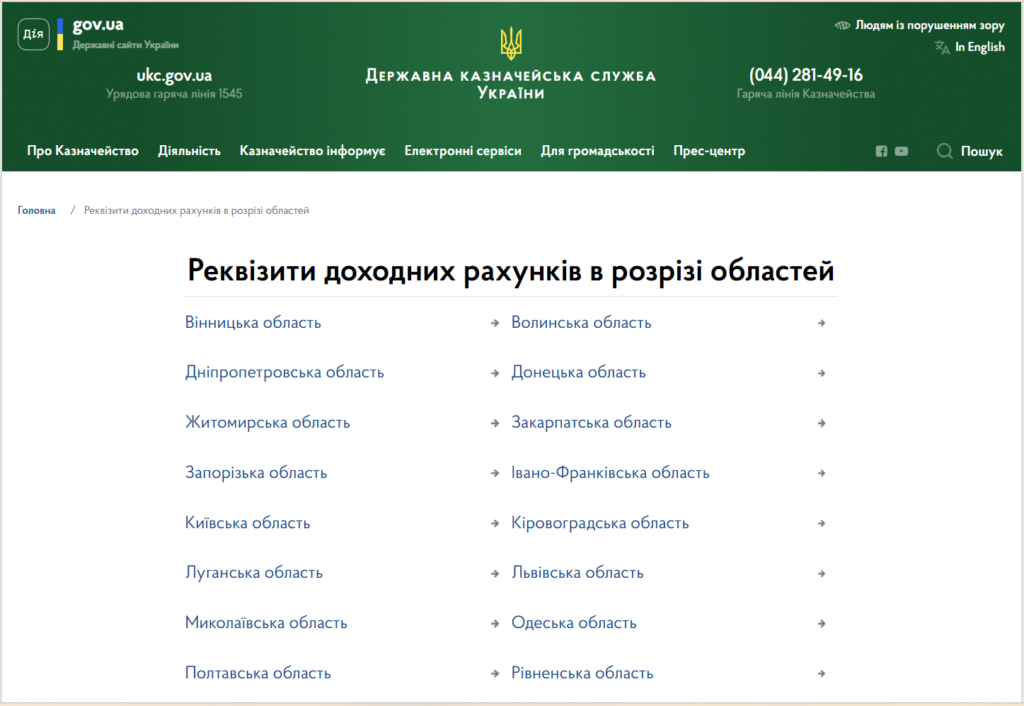This screenshot has height=706, width=1024.
Task: Enable Людям із порушенням зору mode
Action: point(929,26)
